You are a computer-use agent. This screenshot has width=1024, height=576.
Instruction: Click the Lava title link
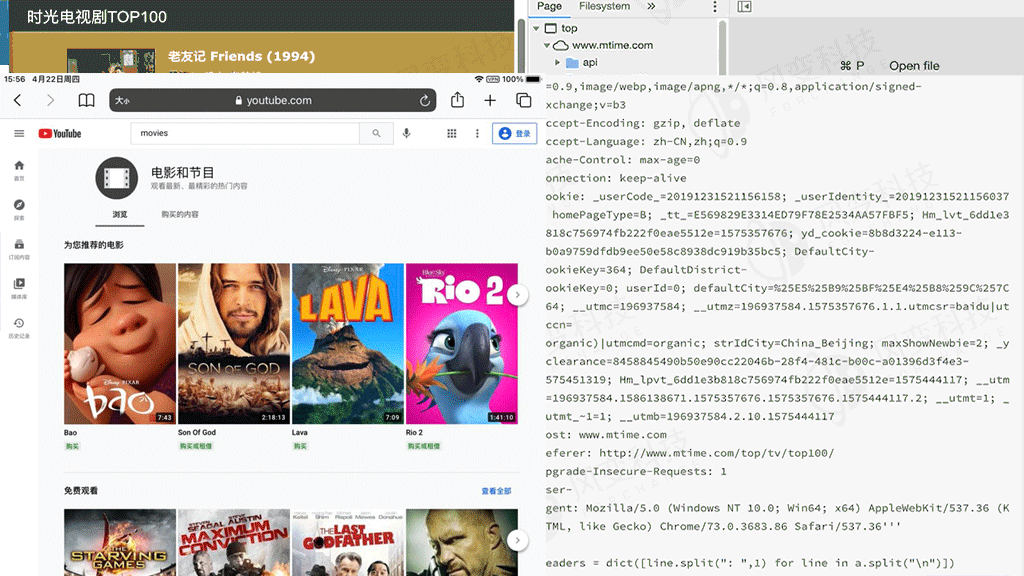click(x=299, y=432)
